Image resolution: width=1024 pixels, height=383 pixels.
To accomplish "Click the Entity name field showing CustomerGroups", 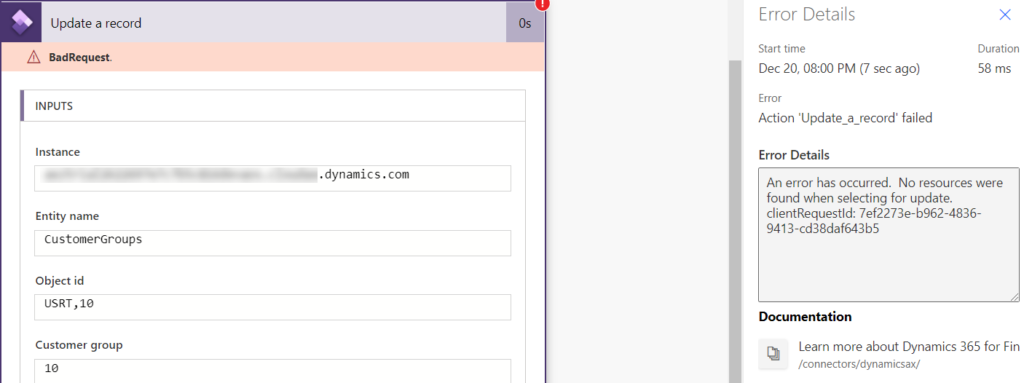I will pyautogui.click(x=273, y=242).
